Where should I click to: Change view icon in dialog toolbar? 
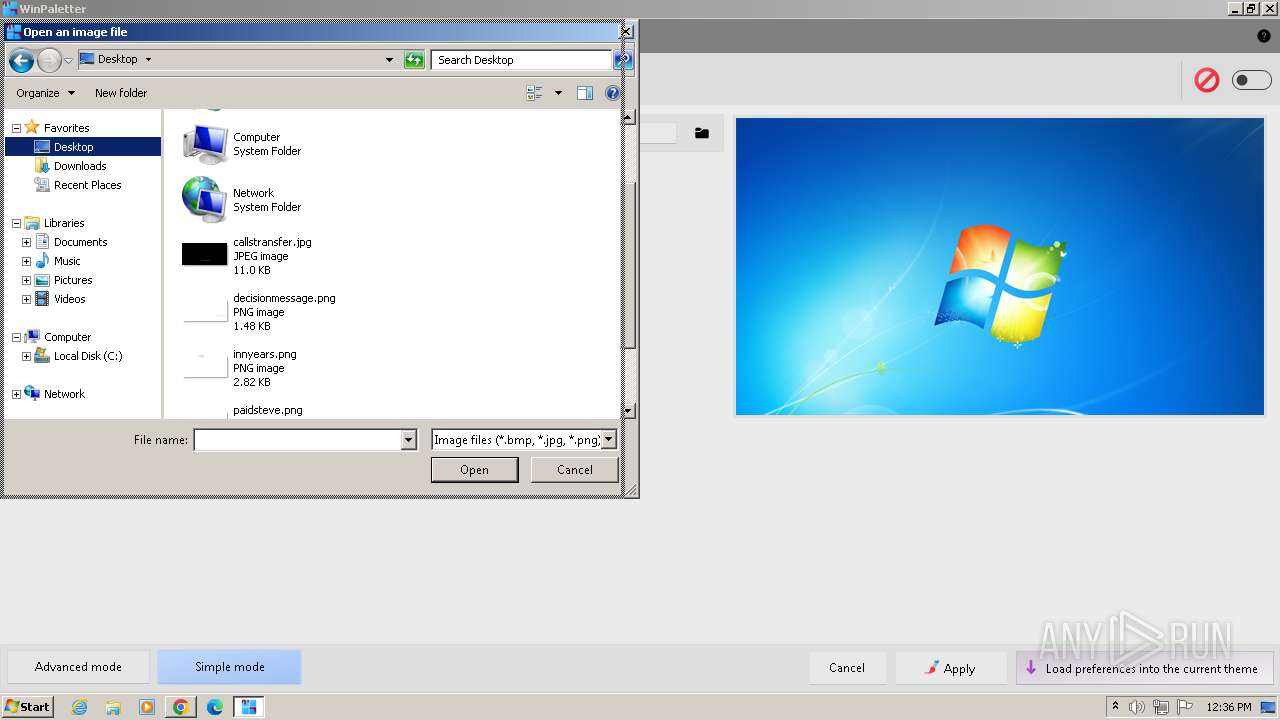[x=534, y=93]
